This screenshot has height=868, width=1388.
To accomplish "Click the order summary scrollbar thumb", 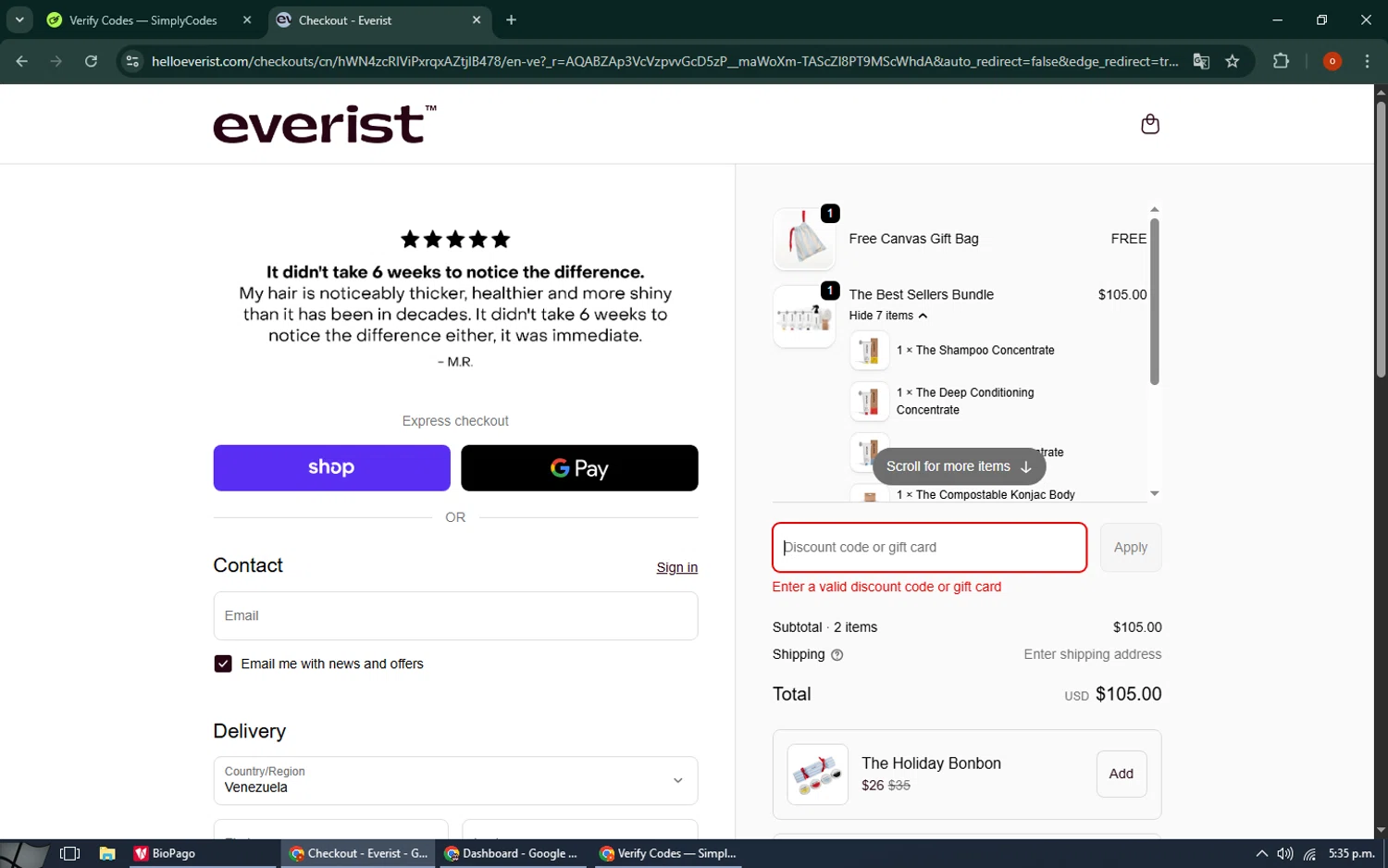I will [1154, 301].
